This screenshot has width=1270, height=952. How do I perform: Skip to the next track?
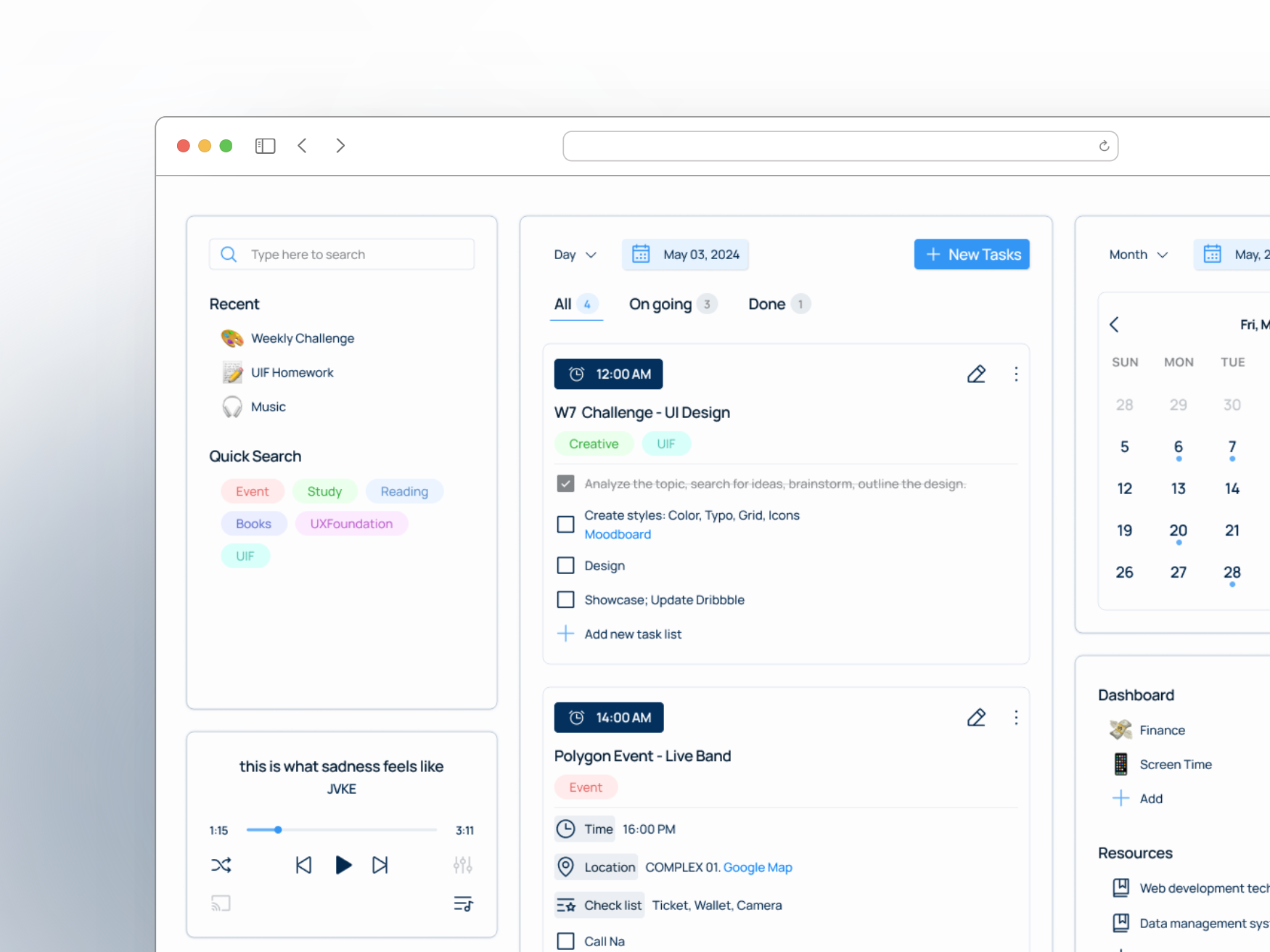coord(380,865)
